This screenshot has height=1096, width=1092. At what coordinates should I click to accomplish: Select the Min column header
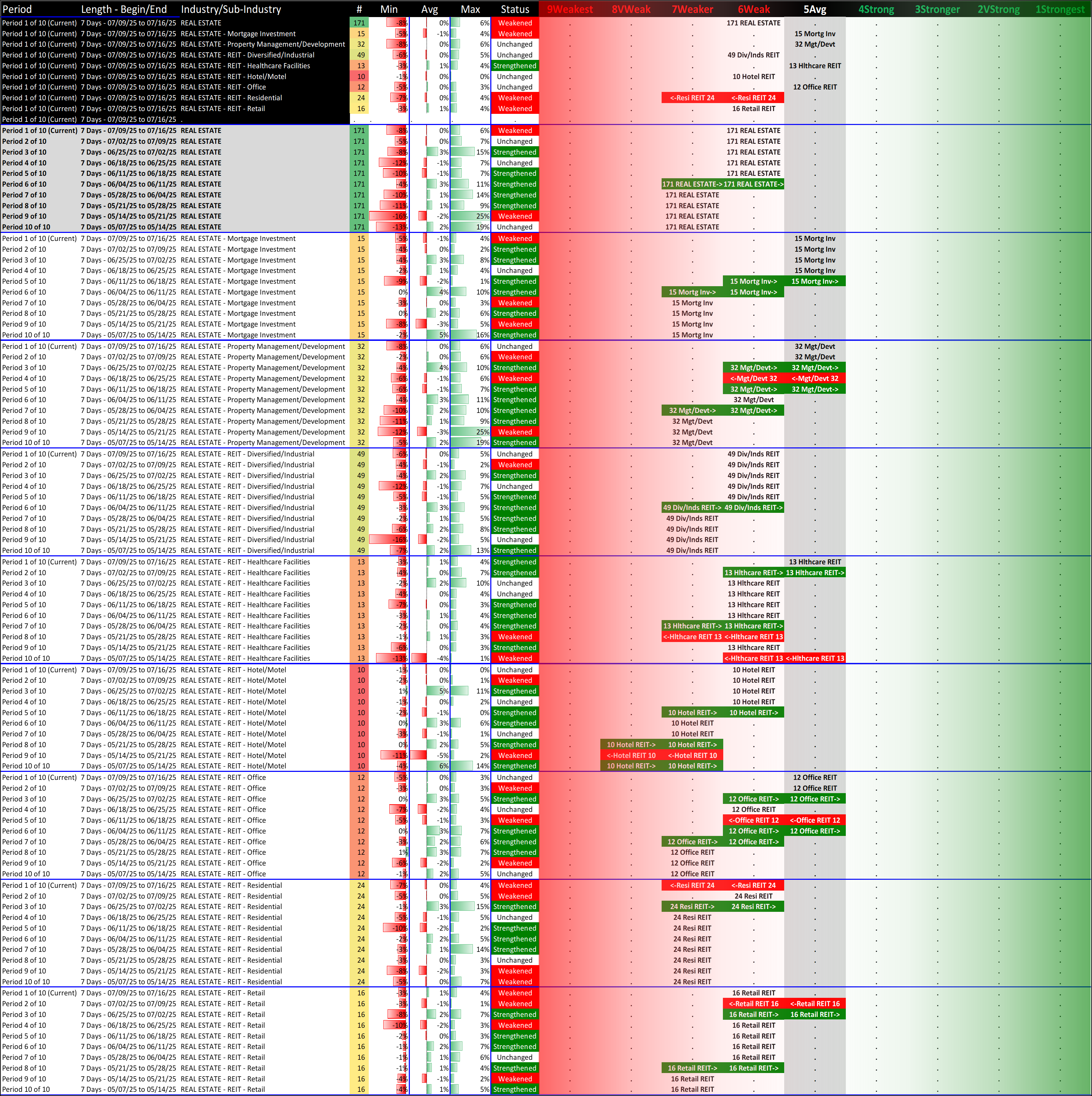(389, 9)
